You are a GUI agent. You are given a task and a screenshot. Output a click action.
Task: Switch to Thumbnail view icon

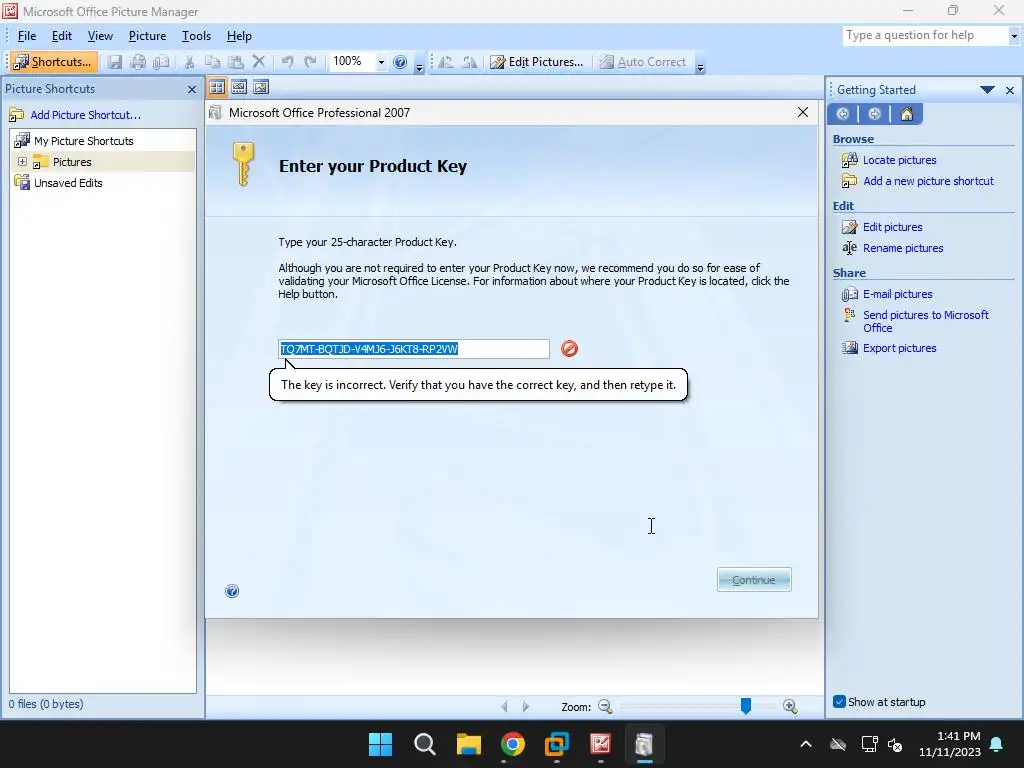217,87
